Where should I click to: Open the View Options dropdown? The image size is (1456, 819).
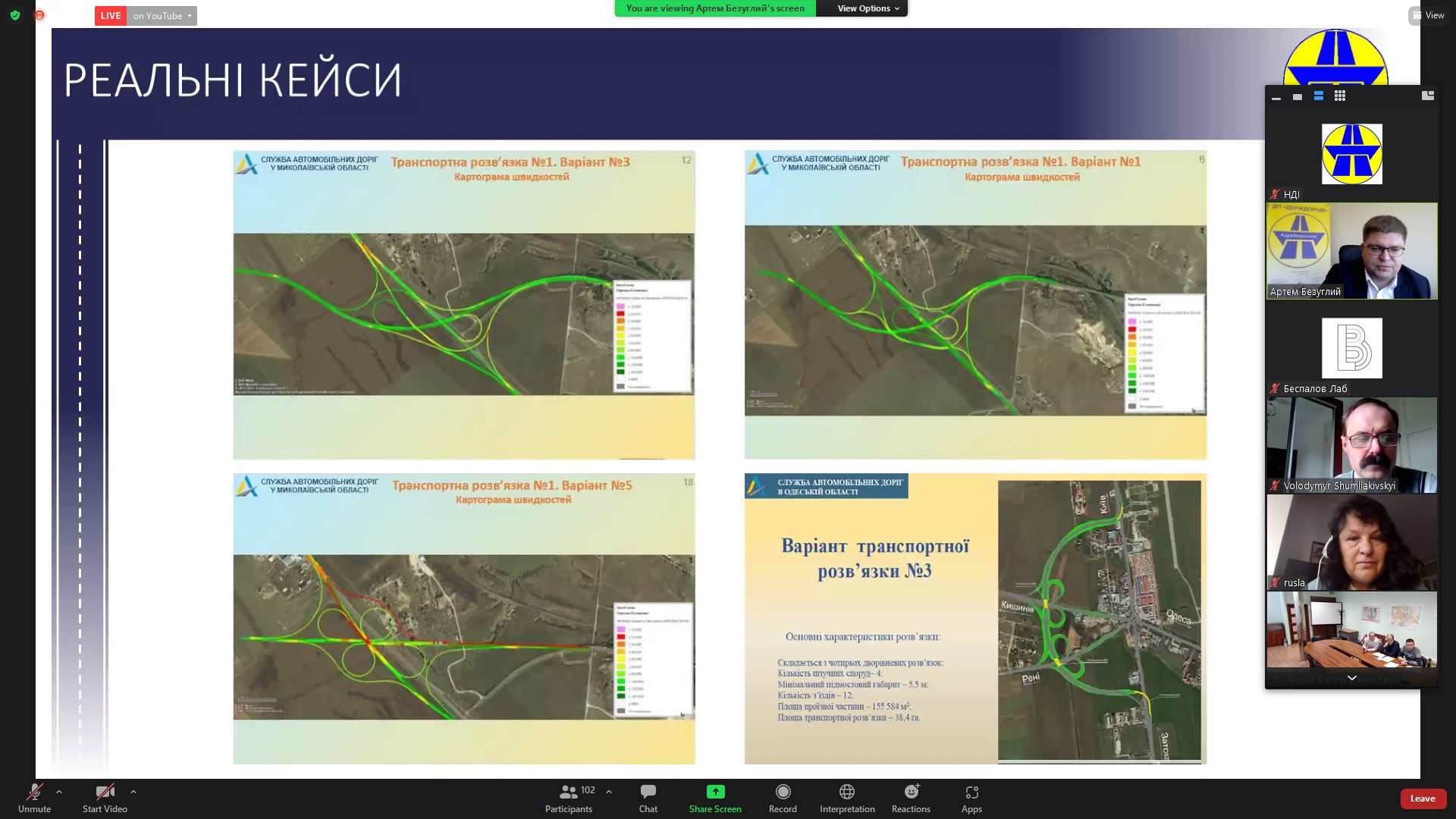(x=868, y=8)
